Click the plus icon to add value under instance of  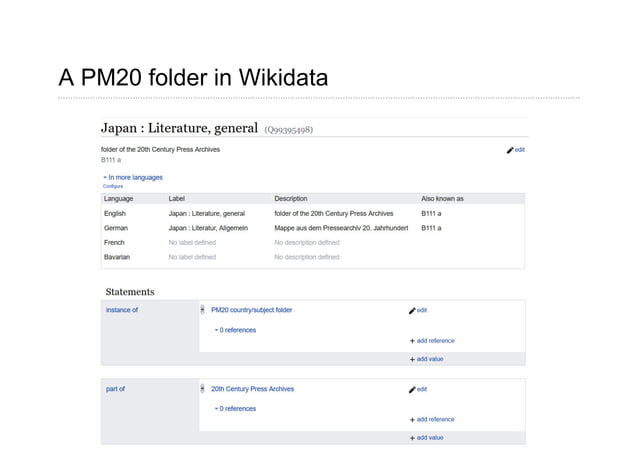(x=412, y=358)
